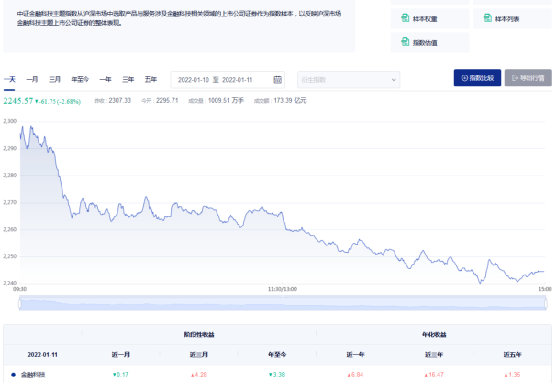Click the right handle of chart zoom slider
The image size is (554, 383).
tap(546, 304)
